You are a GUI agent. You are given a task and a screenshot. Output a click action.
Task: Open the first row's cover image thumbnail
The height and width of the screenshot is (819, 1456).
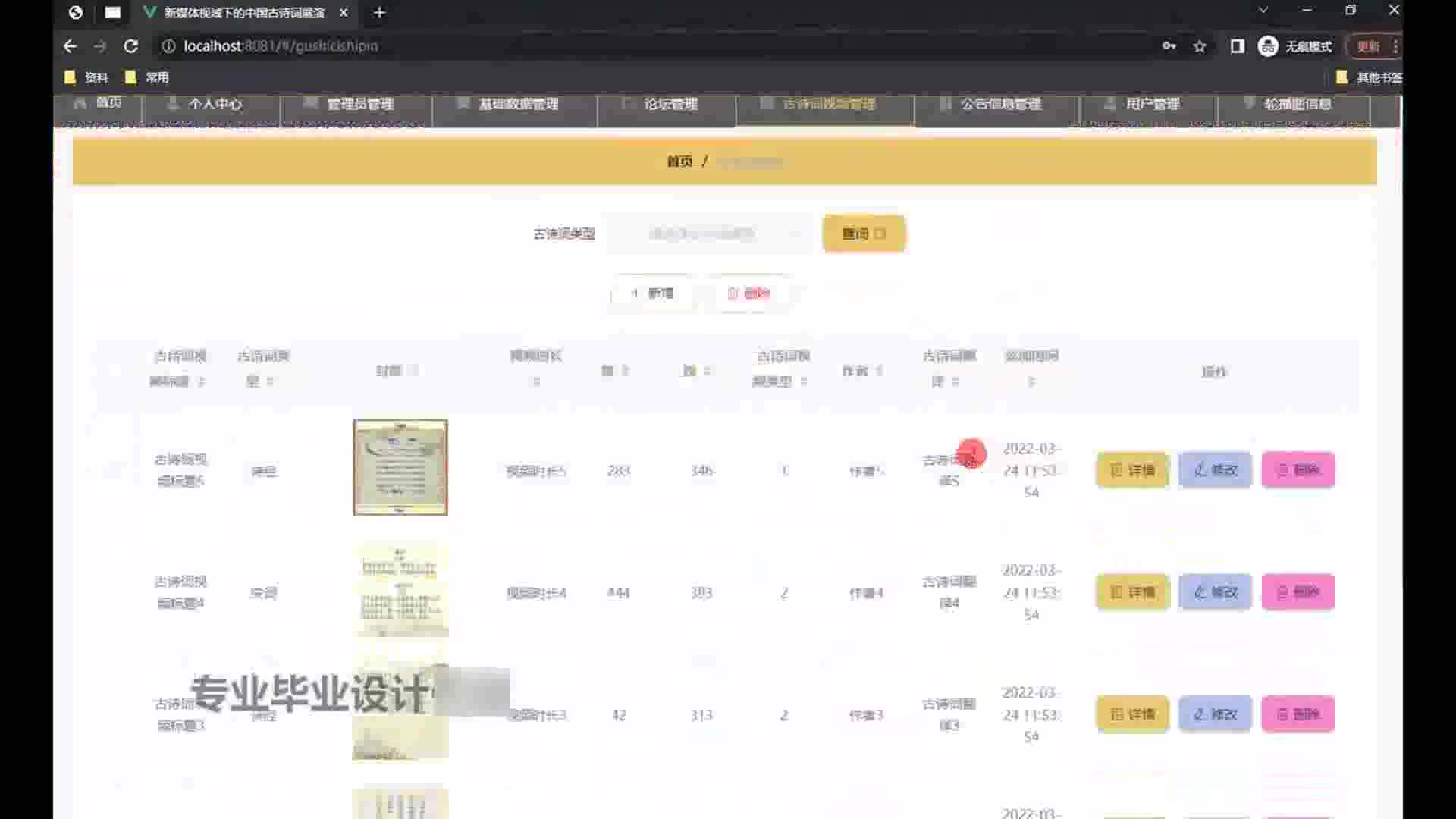click(x=400, y=467)
